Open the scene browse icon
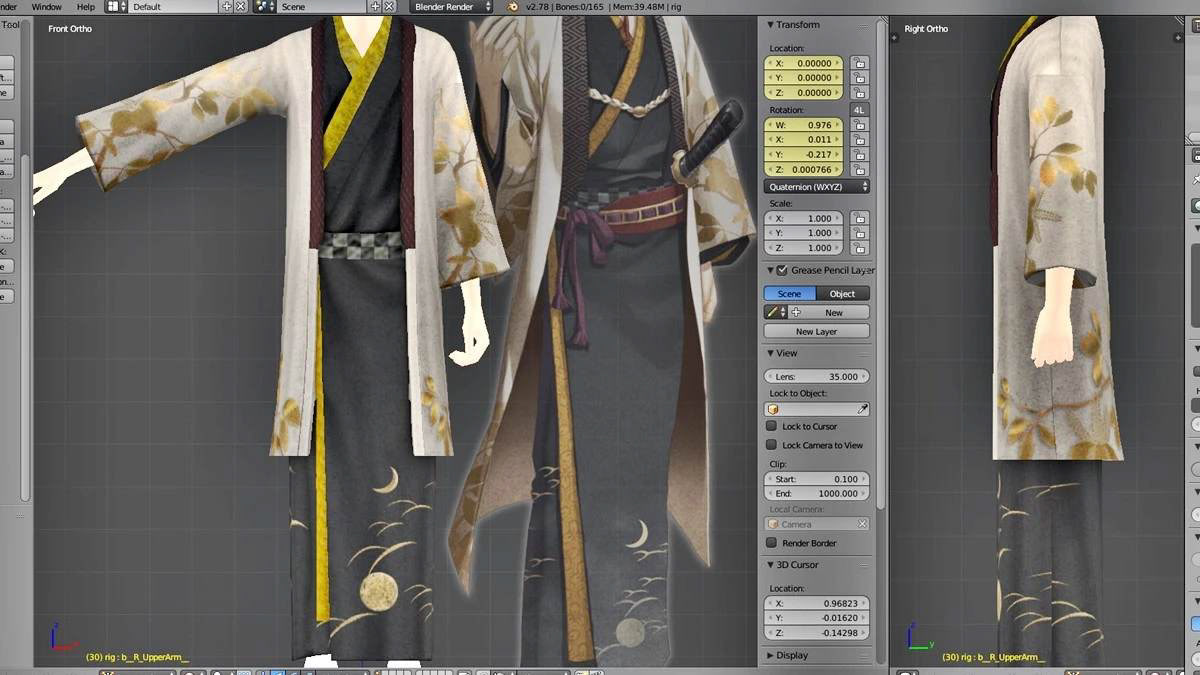1200x675 pixels. (265, 6)
